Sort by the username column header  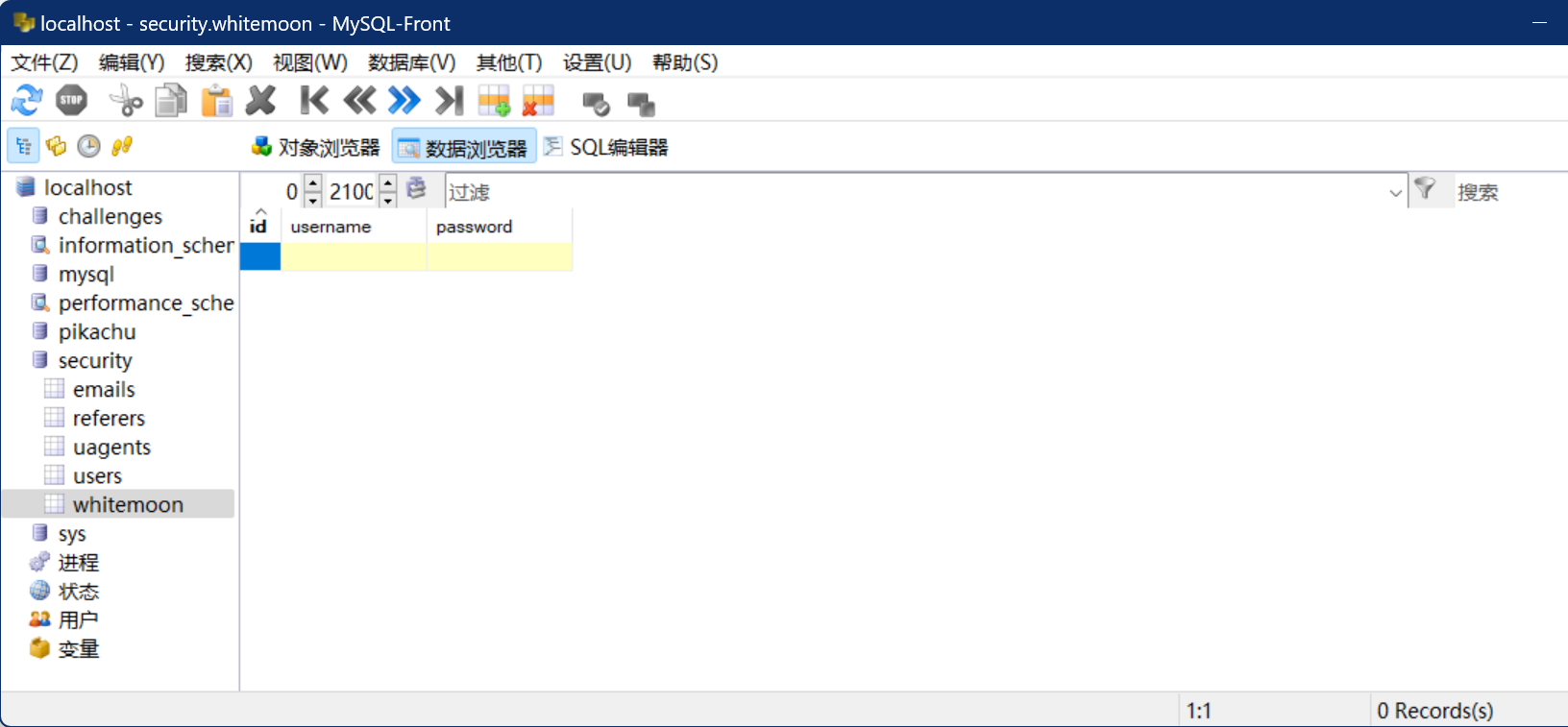point(354,226)
